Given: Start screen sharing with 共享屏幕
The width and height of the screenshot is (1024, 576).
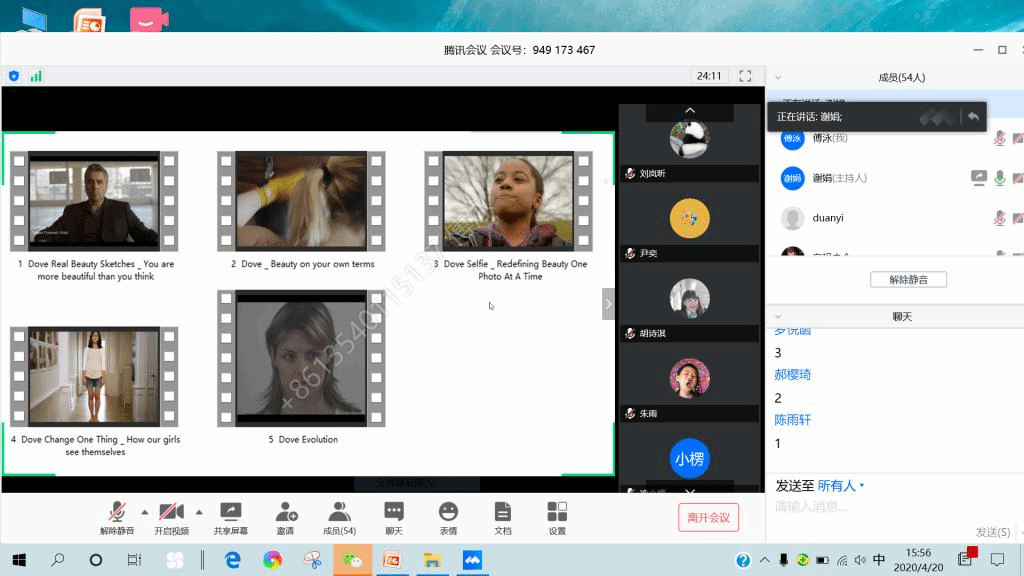Looking at the screenshot, I should (231, 518).
